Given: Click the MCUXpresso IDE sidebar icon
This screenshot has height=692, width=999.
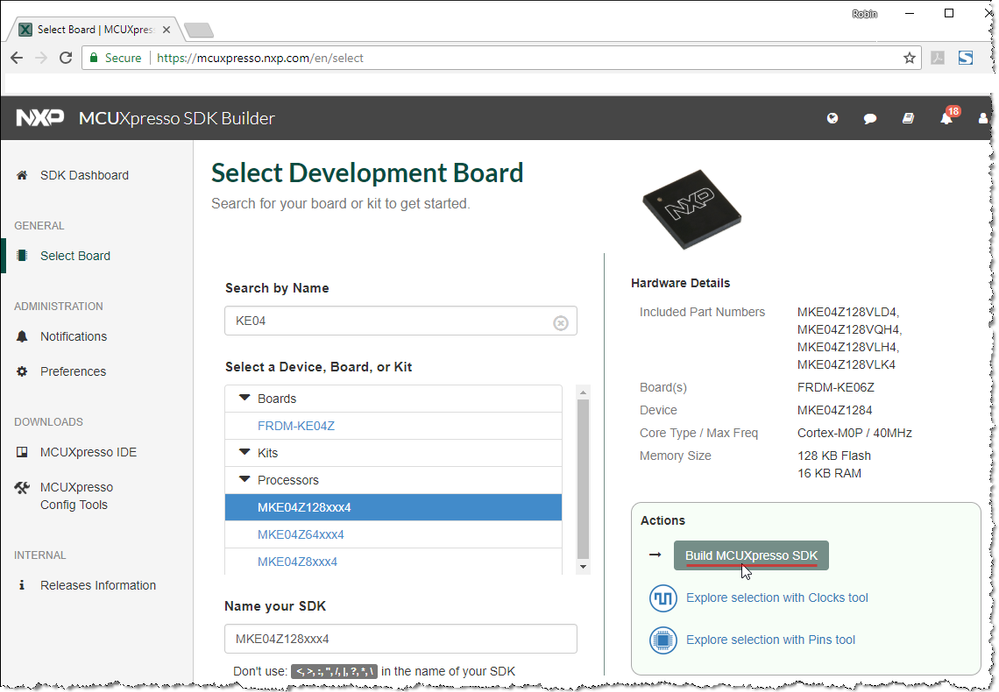Looking at the screenshot, I should [x=22, y=452].
